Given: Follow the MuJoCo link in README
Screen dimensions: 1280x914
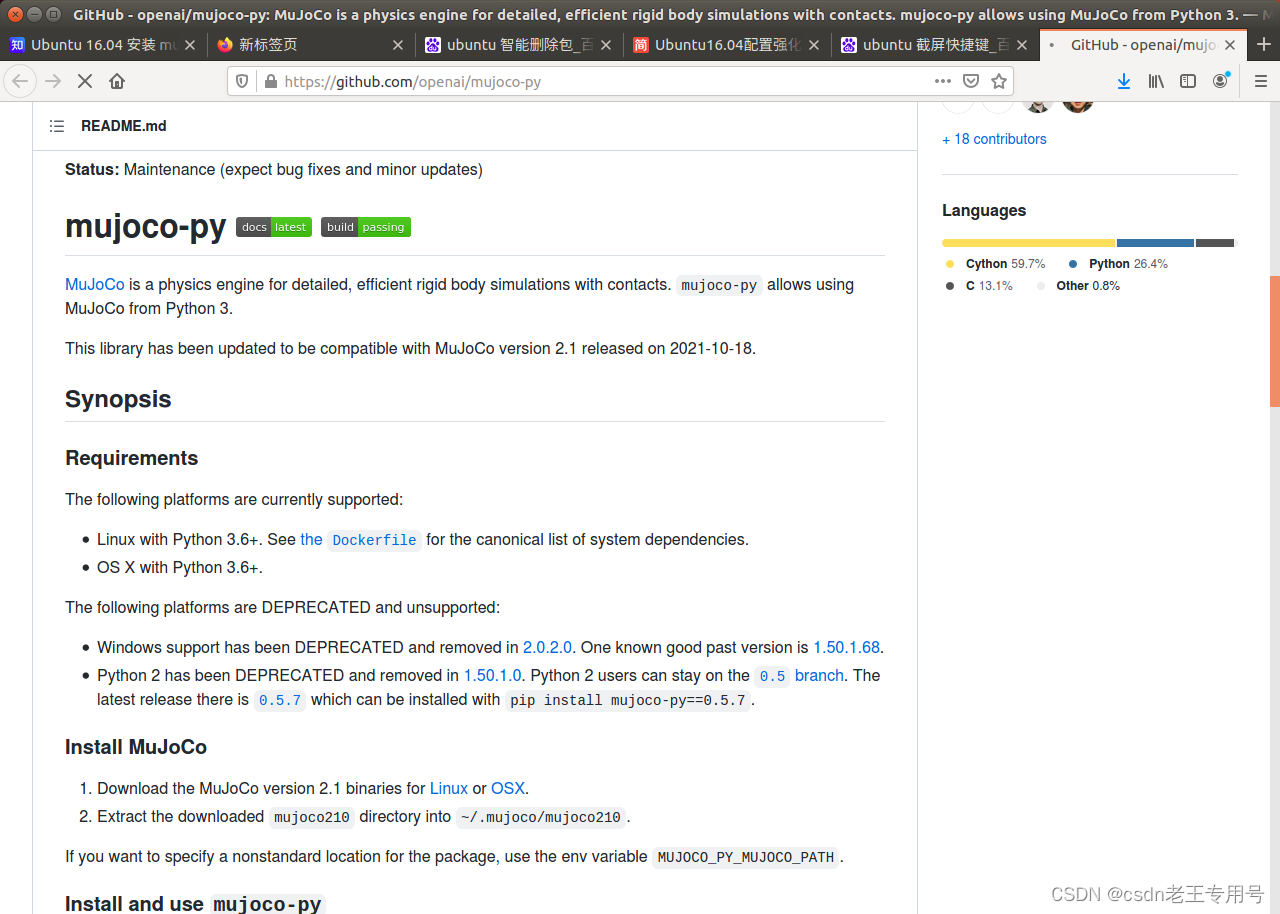Looking at the screenshot, I should (x=94, y=284).
